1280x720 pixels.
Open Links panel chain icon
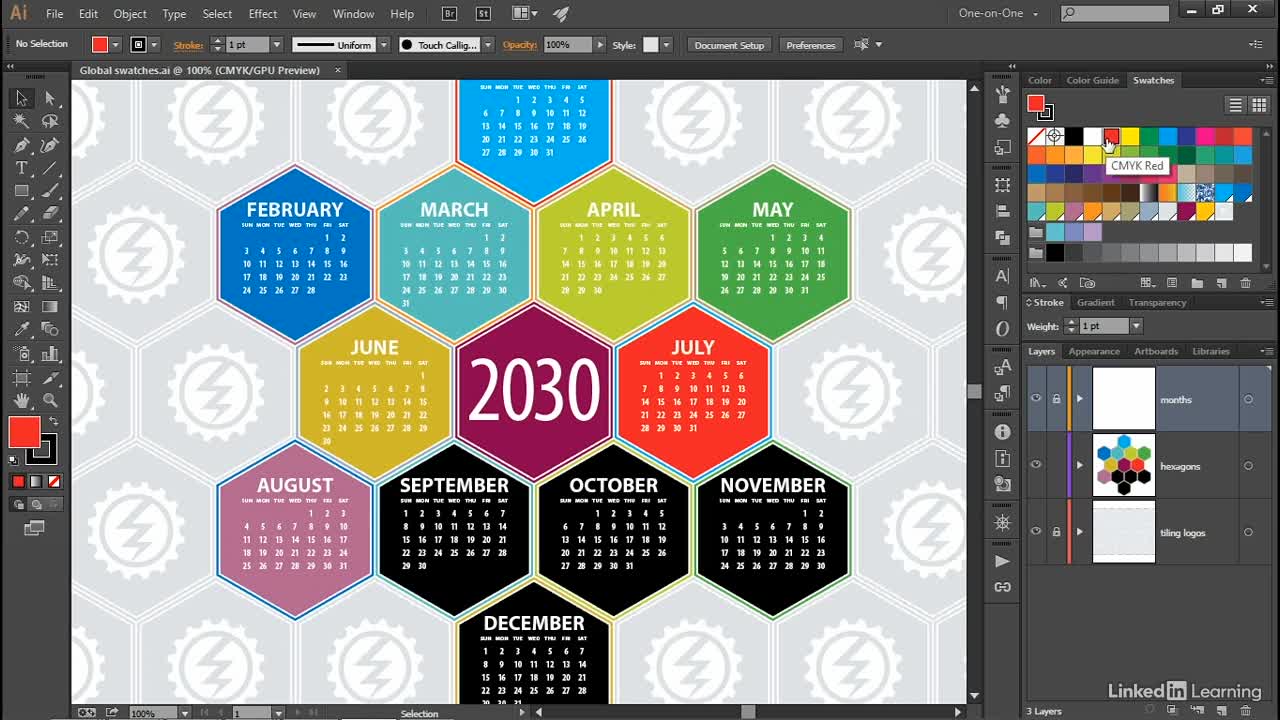(x=1002, y=587)
